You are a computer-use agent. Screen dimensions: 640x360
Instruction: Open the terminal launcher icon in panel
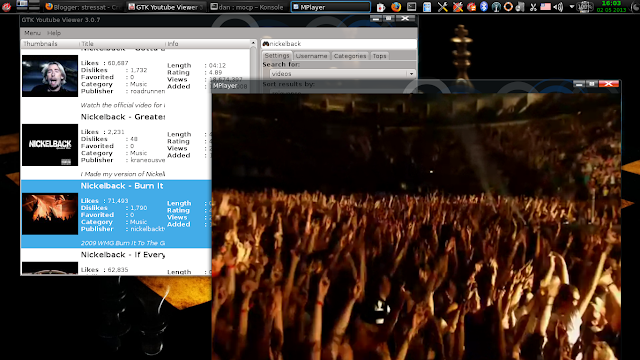click(411, 7)
